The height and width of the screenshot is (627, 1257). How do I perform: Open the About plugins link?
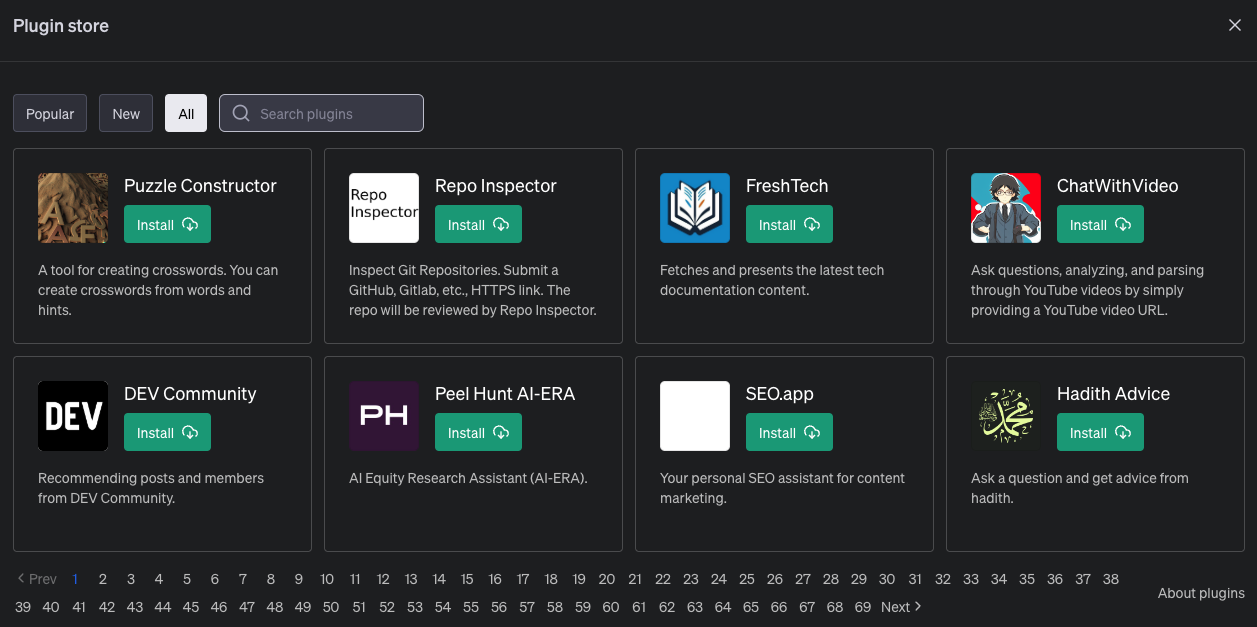pyautogui.click(x=1201, y=593)
